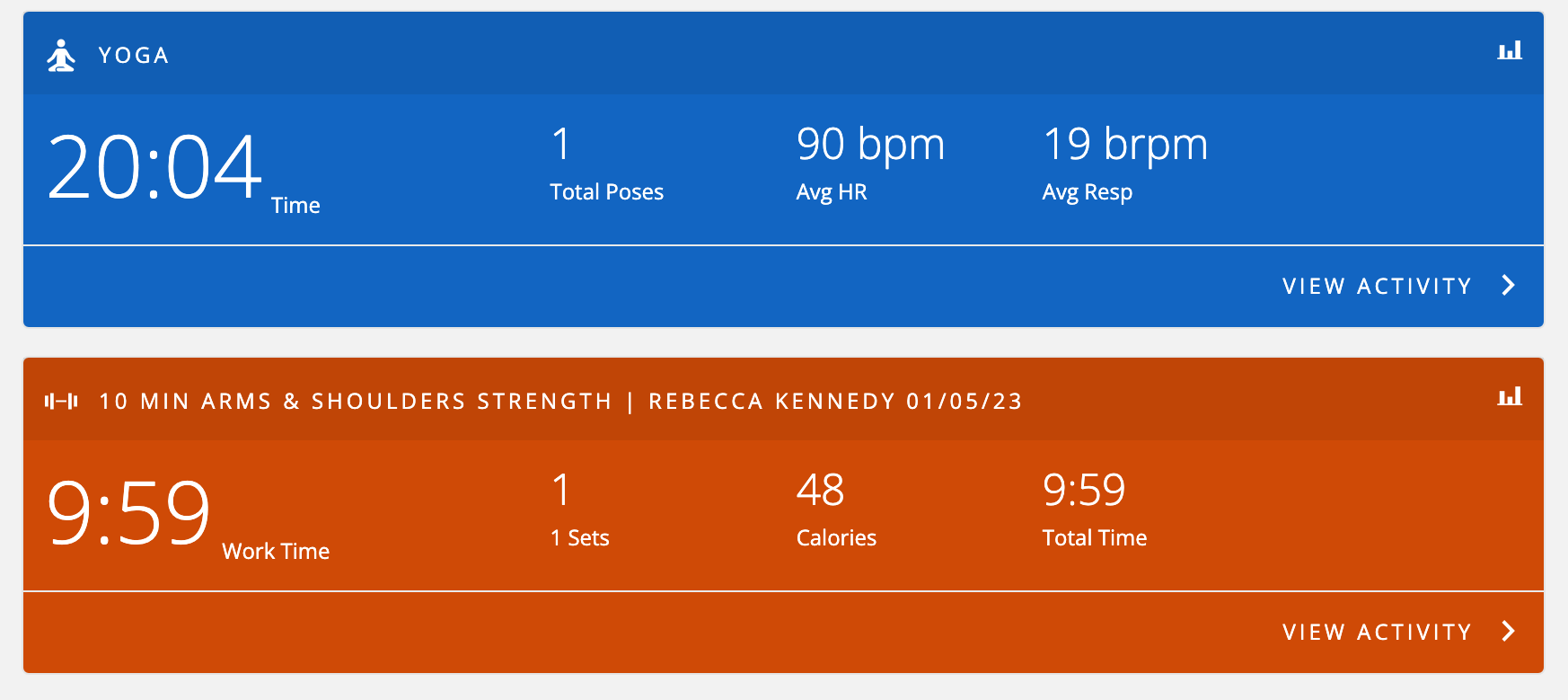The width and height of the screenshot is (1568, 700).
Task: Click the dumbbell strength icon
Action: click(x=61, y=401)
